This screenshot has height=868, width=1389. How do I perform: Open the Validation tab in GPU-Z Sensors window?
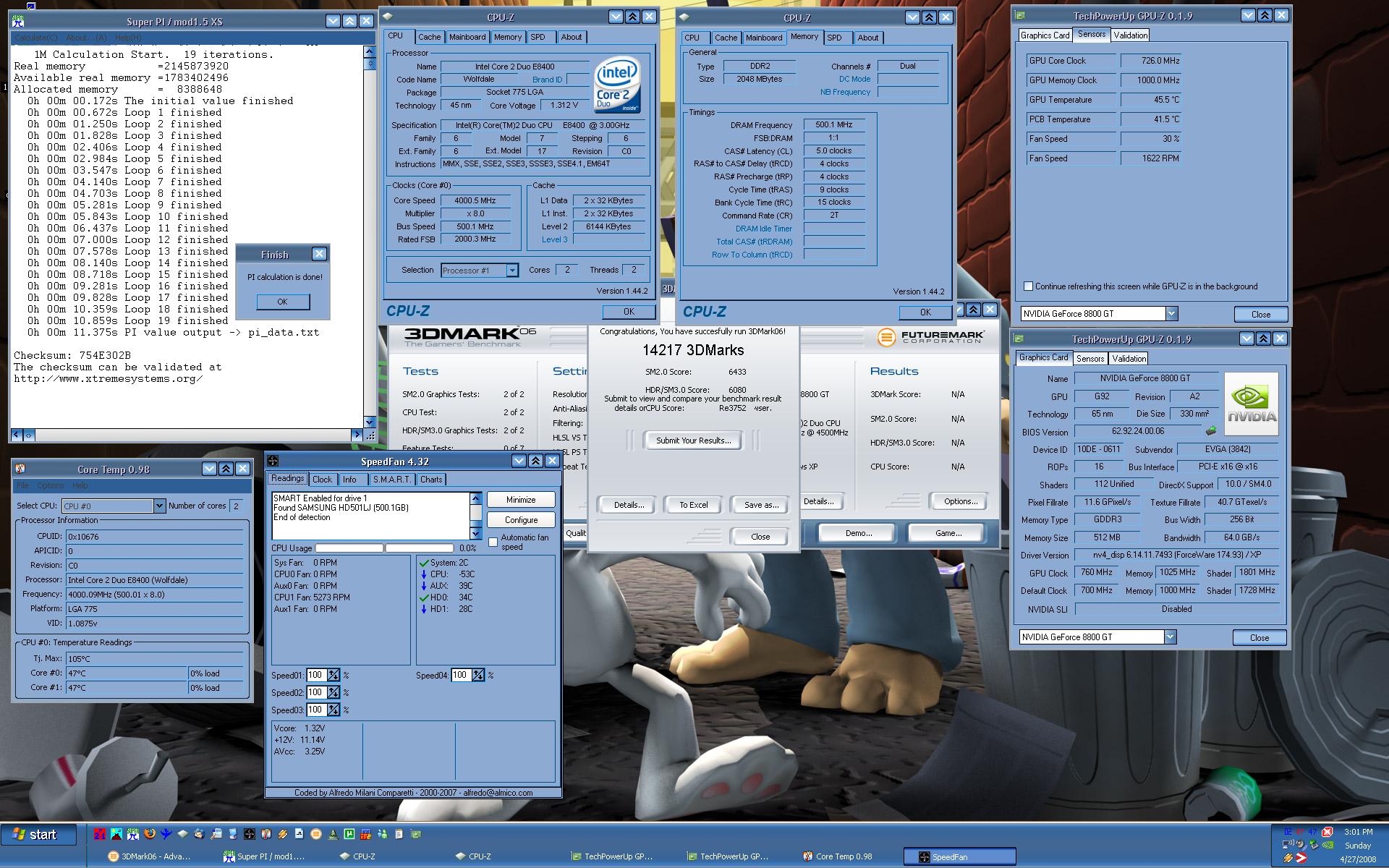(x=1130, y=35)
